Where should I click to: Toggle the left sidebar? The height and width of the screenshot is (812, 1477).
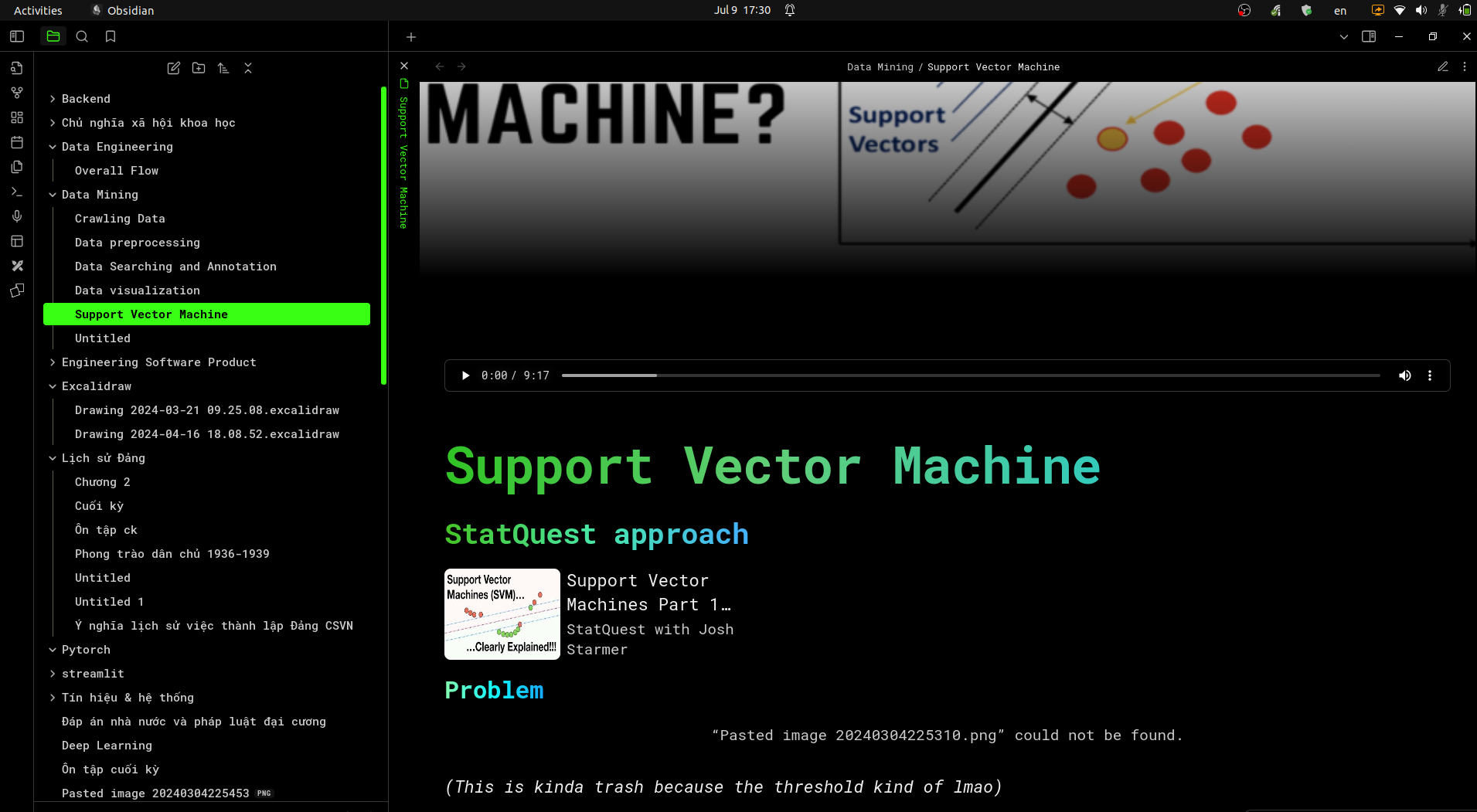17,36
